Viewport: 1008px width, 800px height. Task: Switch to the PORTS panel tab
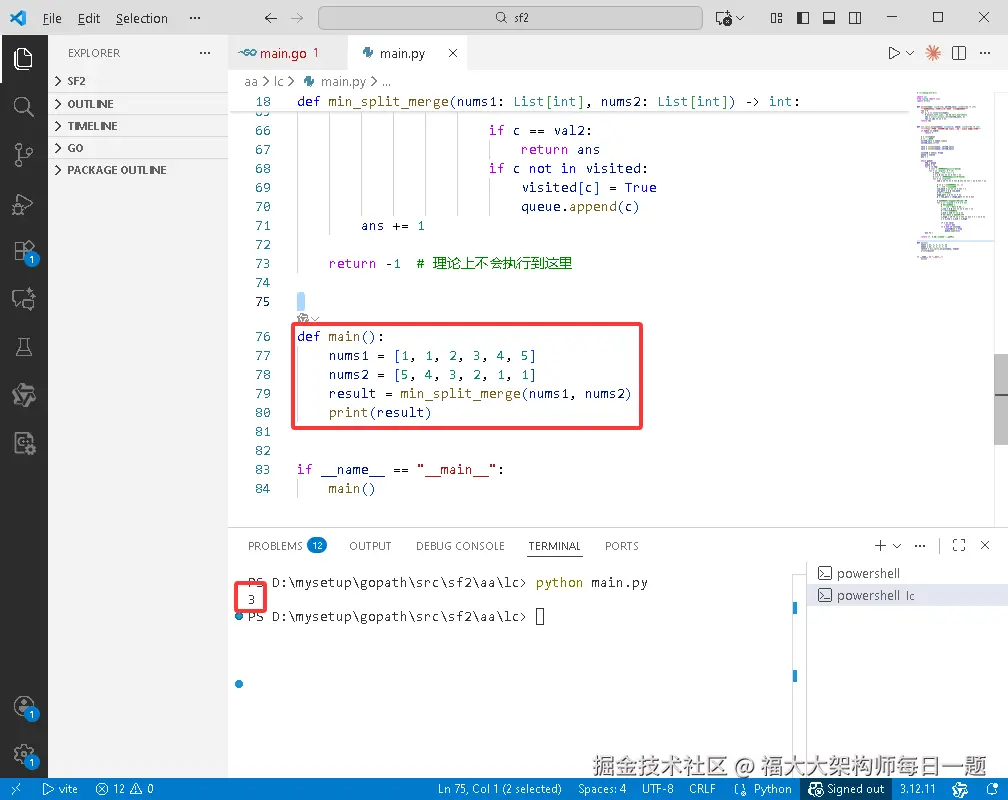coord(622,546)
